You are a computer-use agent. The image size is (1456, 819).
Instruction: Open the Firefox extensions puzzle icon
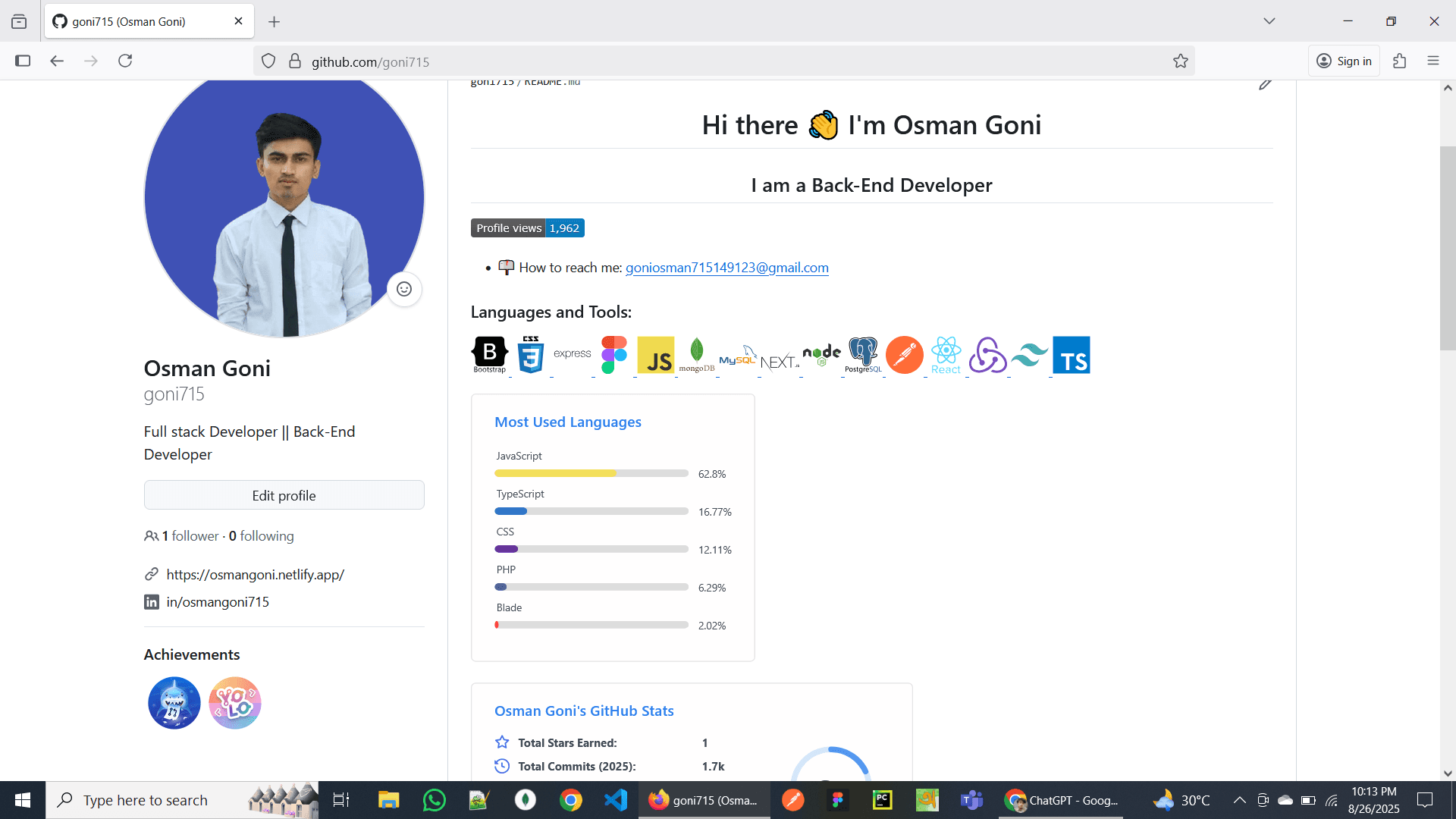point(1400,61)
